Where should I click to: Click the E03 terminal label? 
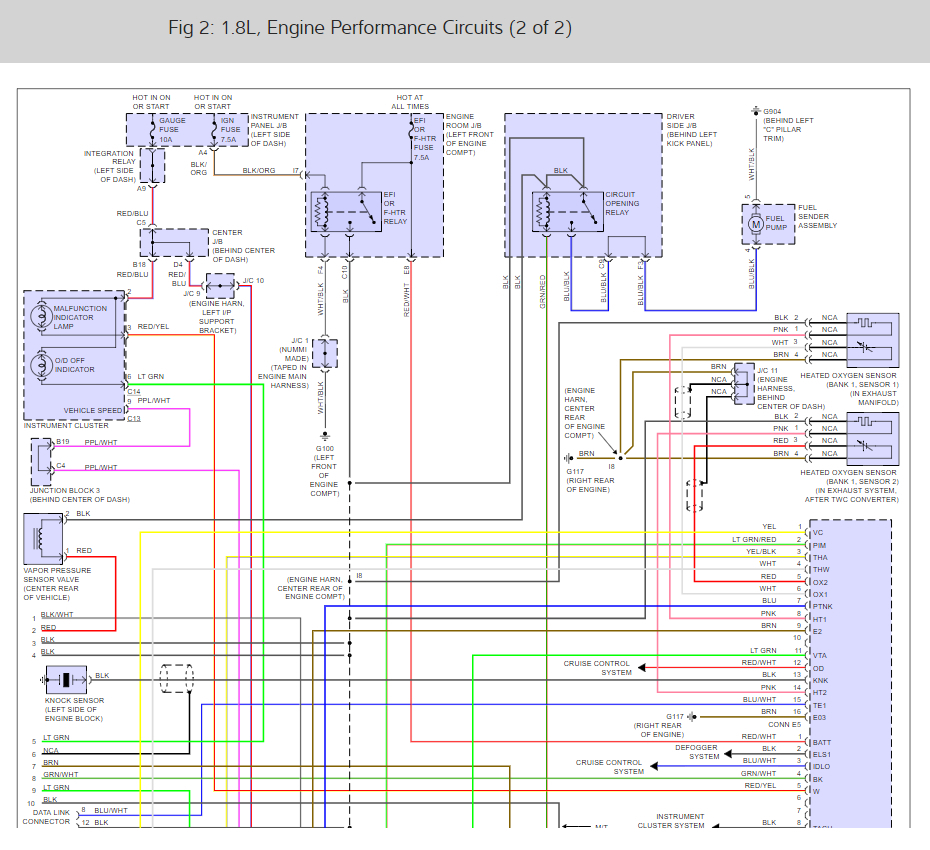pyautogui.click(x=819, y=717)
